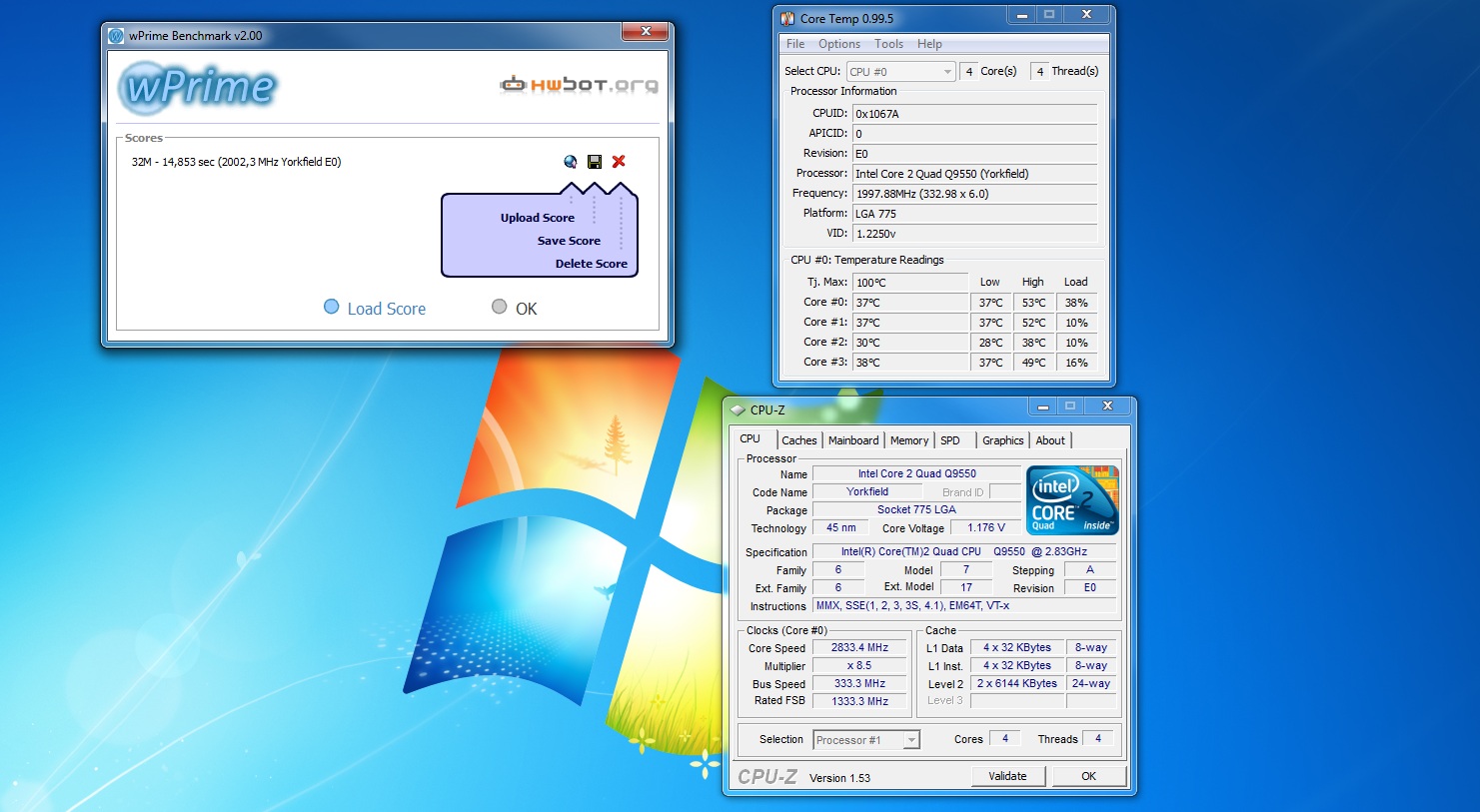Click the Level 2 24-way value
Viewport: 1480px width, 812px height.
click(1091, 683)
